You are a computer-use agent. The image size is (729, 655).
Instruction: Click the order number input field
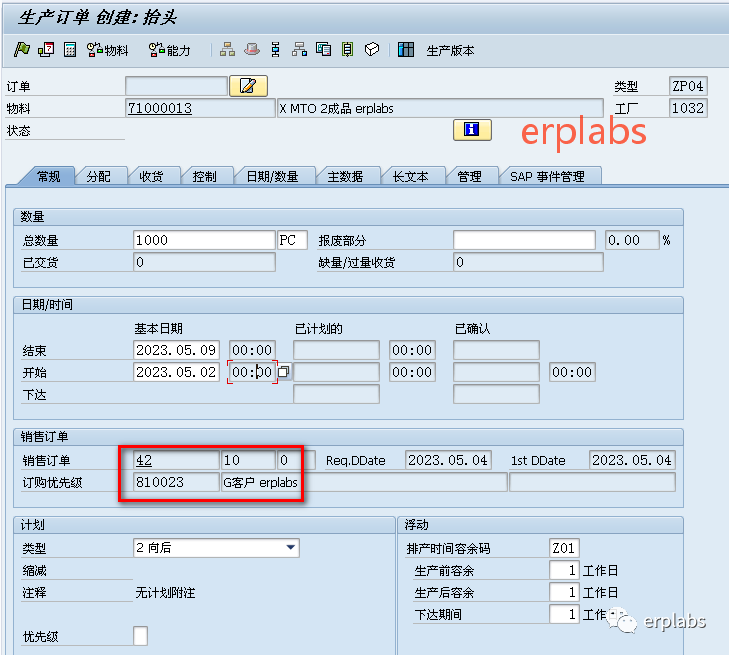point(176,86)
